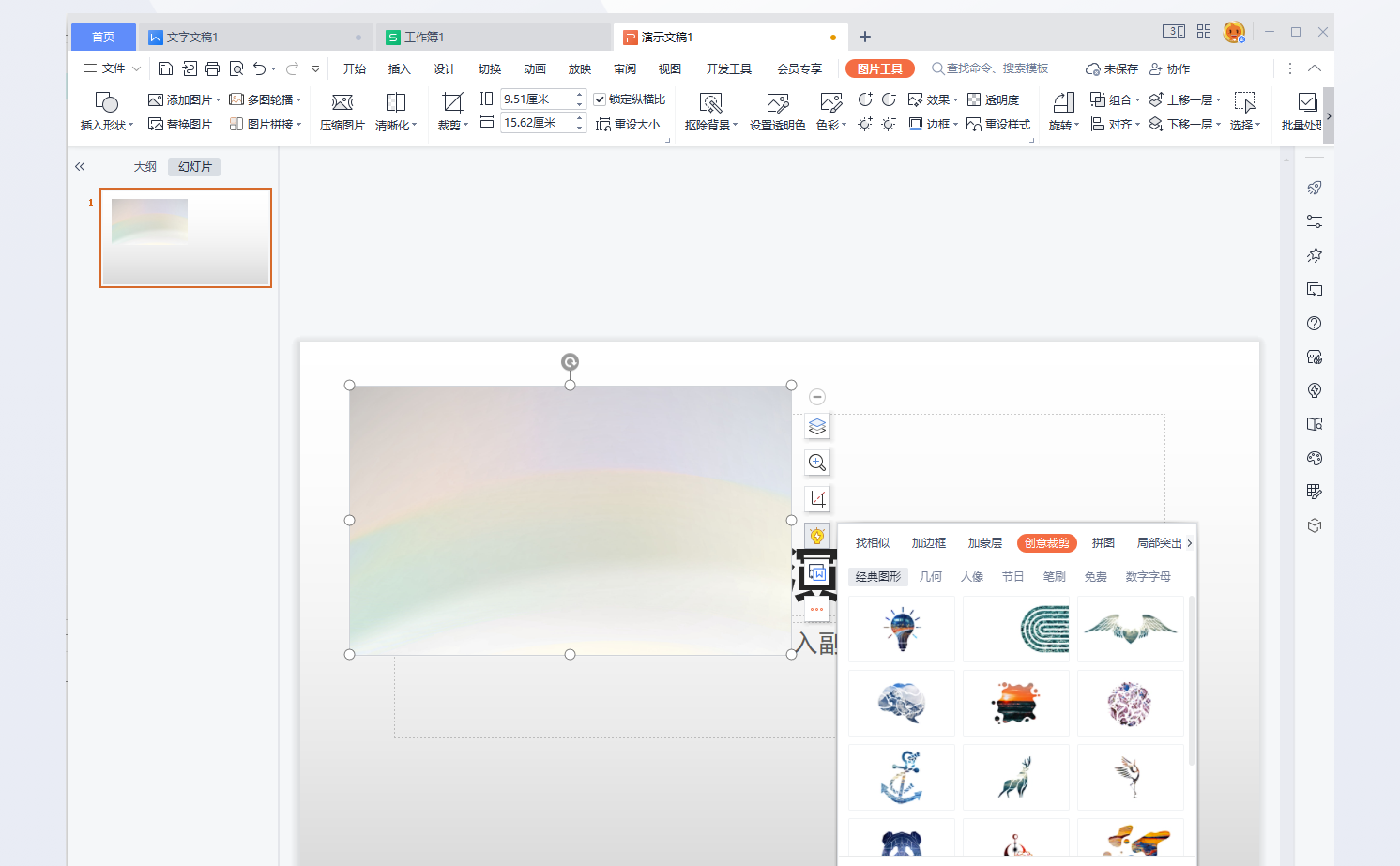Click the floating crop icon beside image
Viewport: 1400px width, 866px height.
tap(817, 499)
